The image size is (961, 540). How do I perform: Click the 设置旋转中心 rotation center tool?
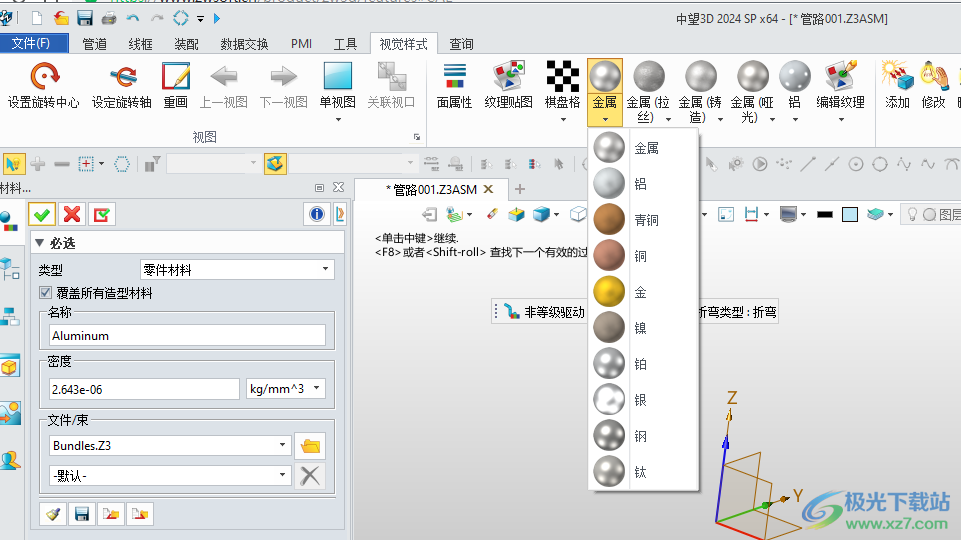tap(44, 86)
